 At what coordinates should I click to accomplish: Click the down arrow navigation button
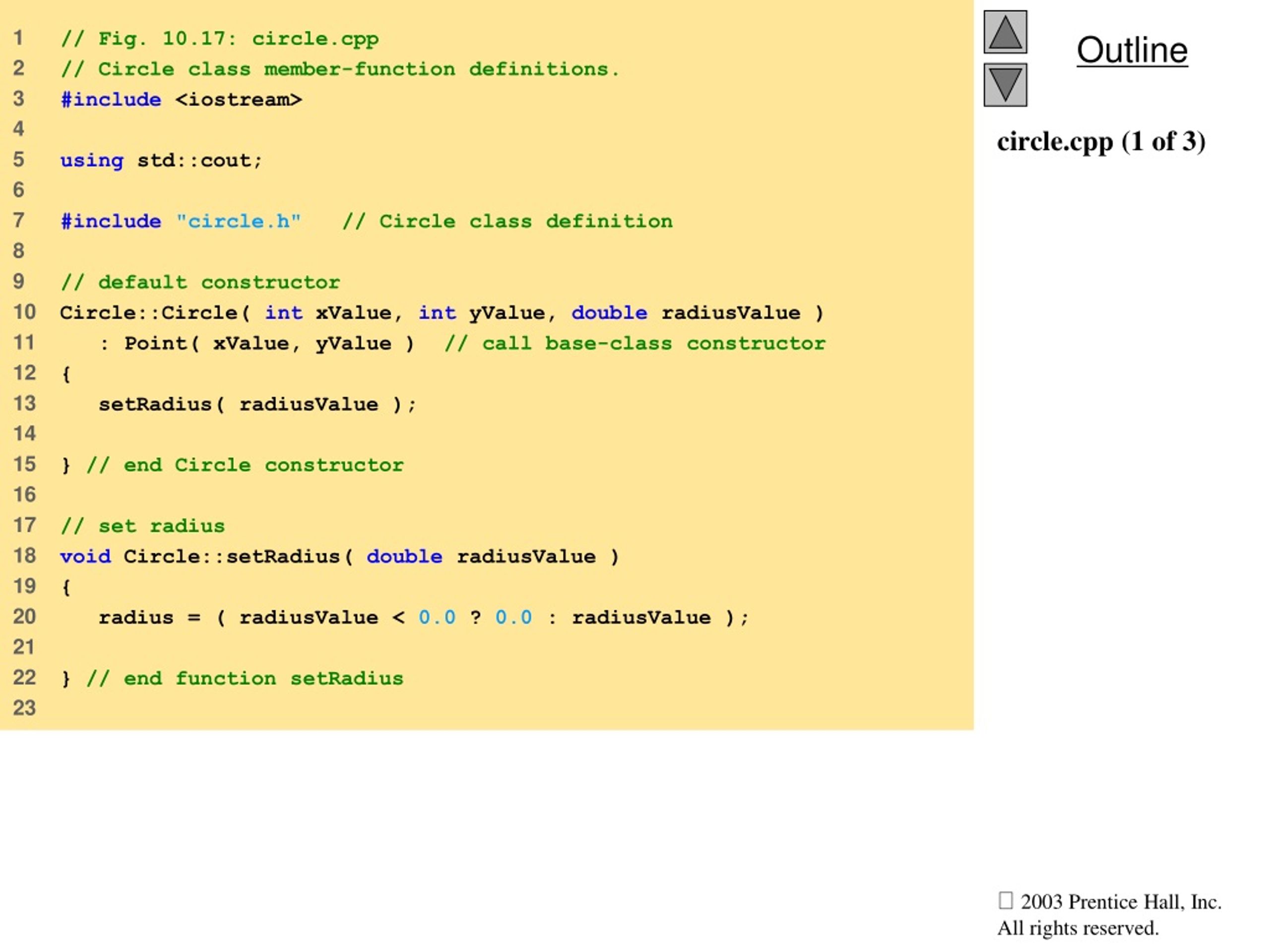tap(1005, 85)
